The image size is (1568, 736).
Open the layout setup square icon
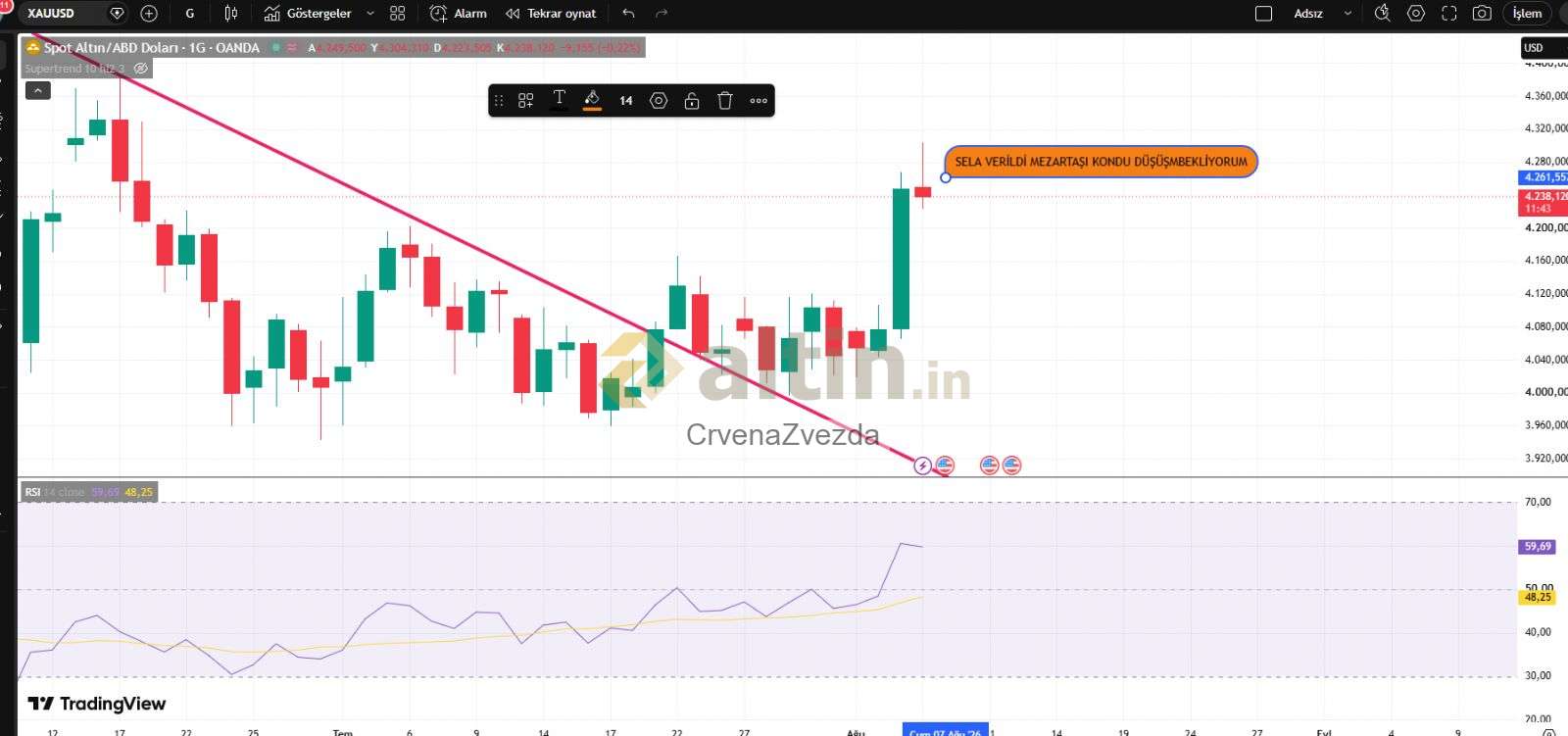pyautogui.click(x=1264, y=14)
